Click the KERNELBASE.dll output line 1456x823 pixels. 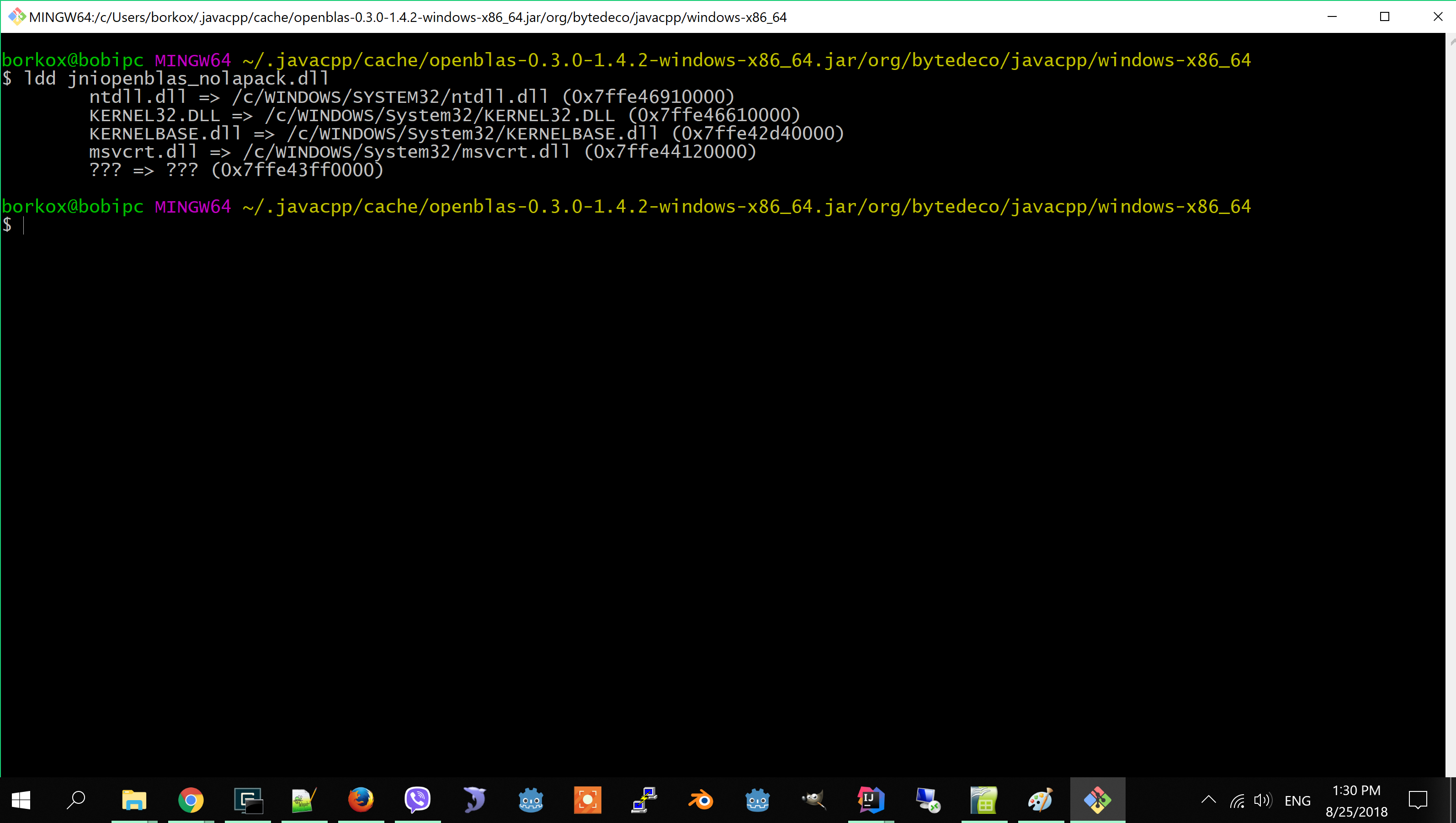pyautogui.click(x=466, y=133)
